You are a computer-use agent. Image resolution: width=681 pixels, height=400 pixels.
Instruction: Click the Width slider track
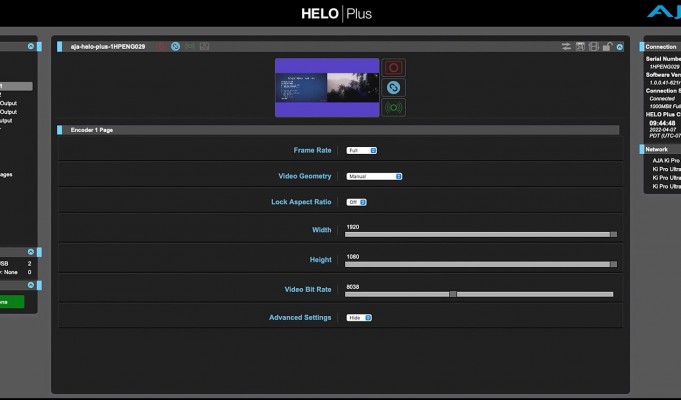pyautogui.click(x=481, y=235)
